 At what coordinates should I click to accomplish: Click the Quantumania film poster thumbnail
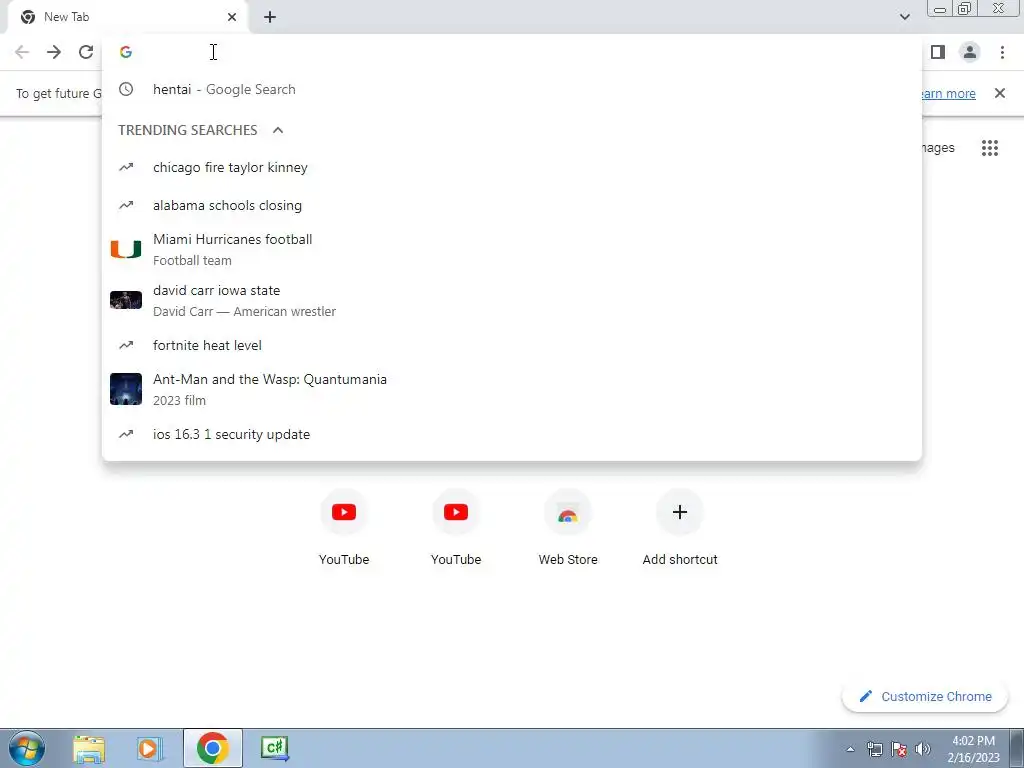pos(126,389)
